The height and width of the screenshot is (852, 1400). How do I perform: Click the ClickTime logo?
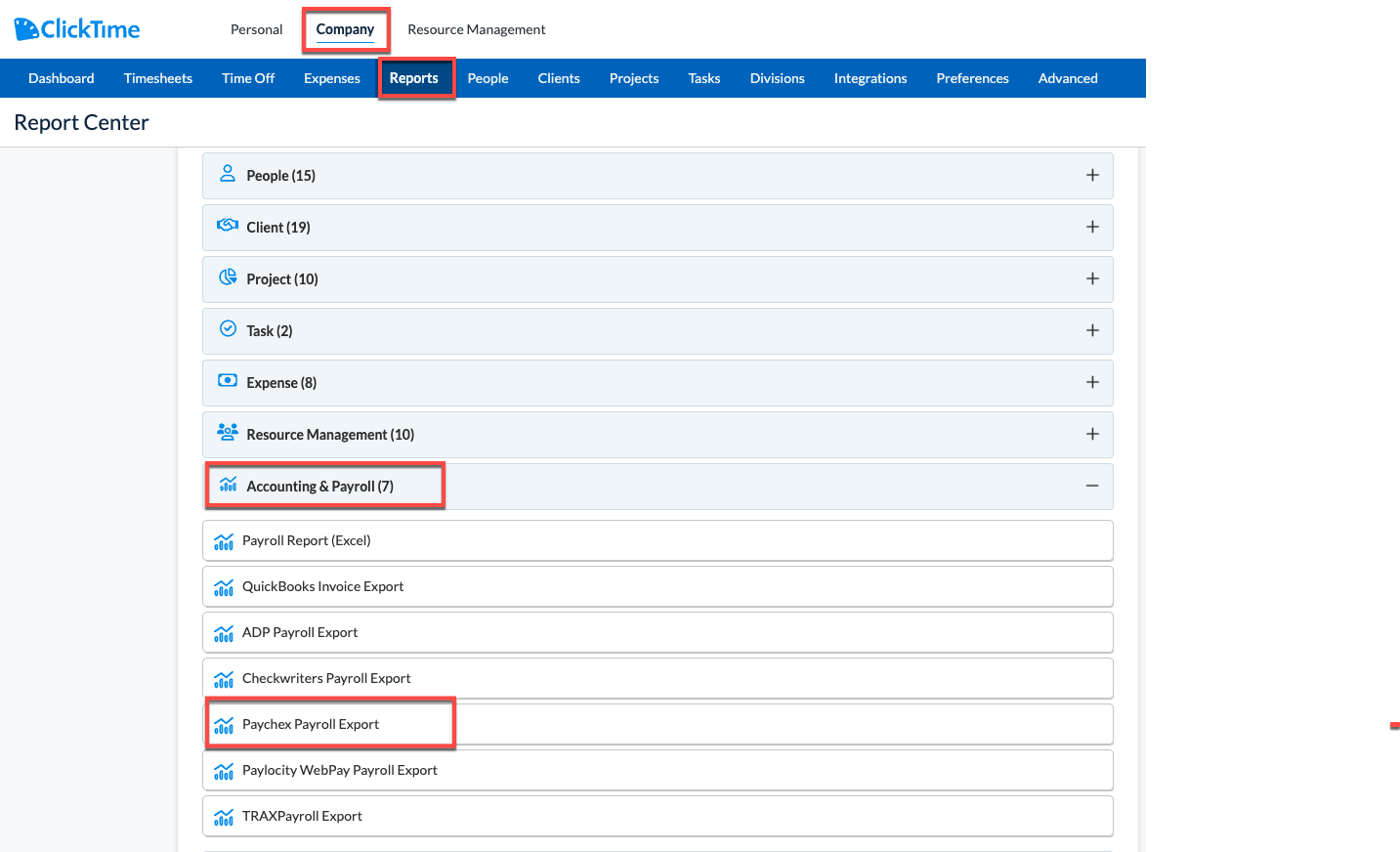77,29
